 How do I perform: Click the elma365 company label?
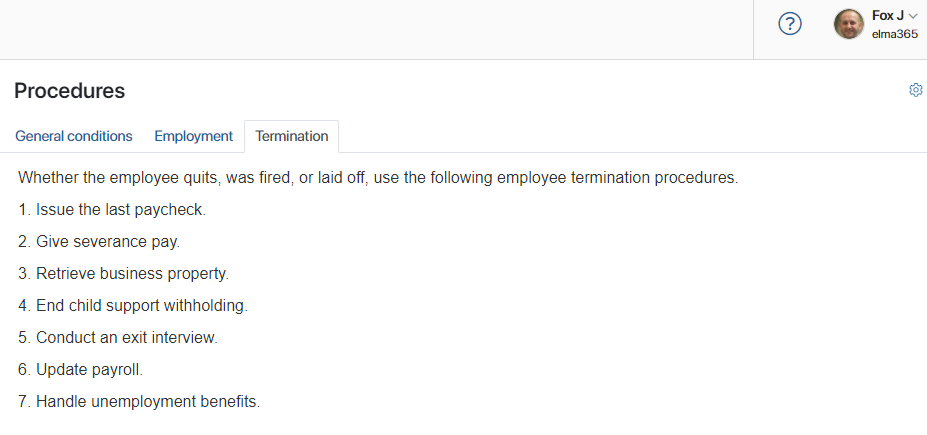(x=894, y=34)
